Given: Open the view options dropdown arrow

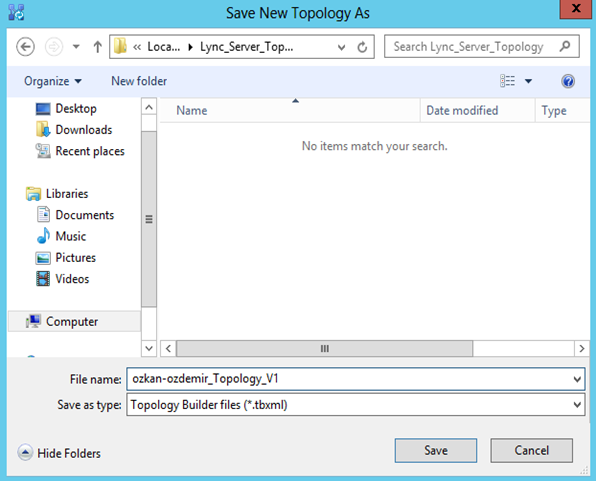Looking at the screenshot, I should click(x=528, y=81).
